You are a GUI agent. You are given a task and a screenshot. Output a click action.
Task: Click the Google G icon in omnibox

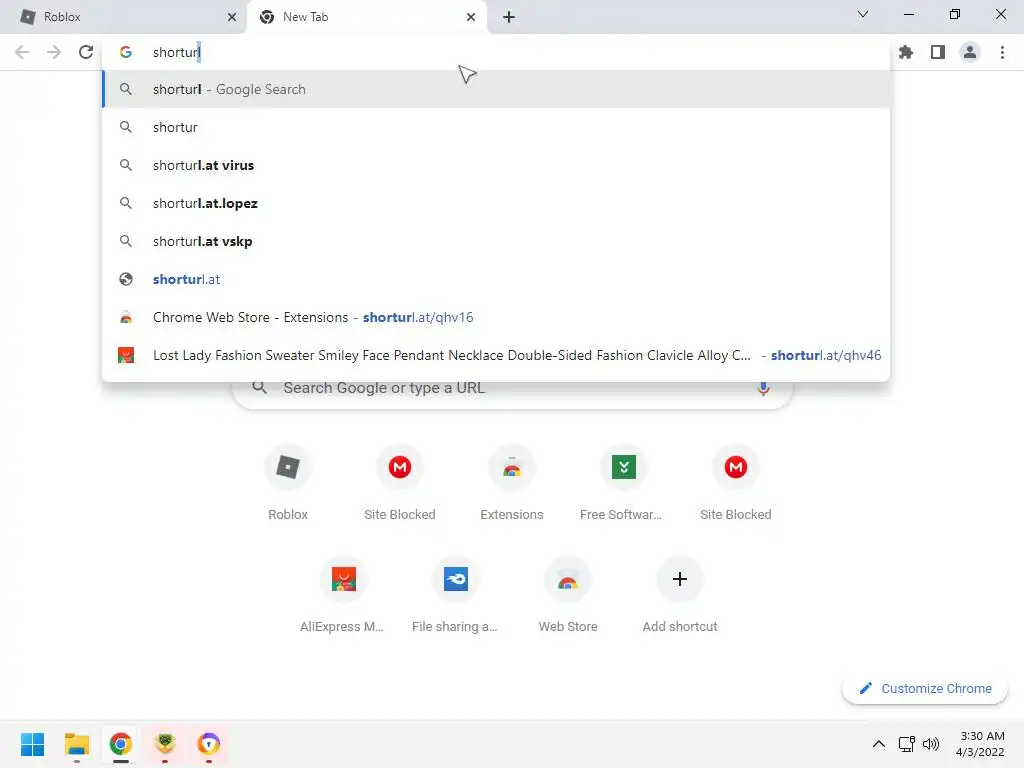[126, 52]
